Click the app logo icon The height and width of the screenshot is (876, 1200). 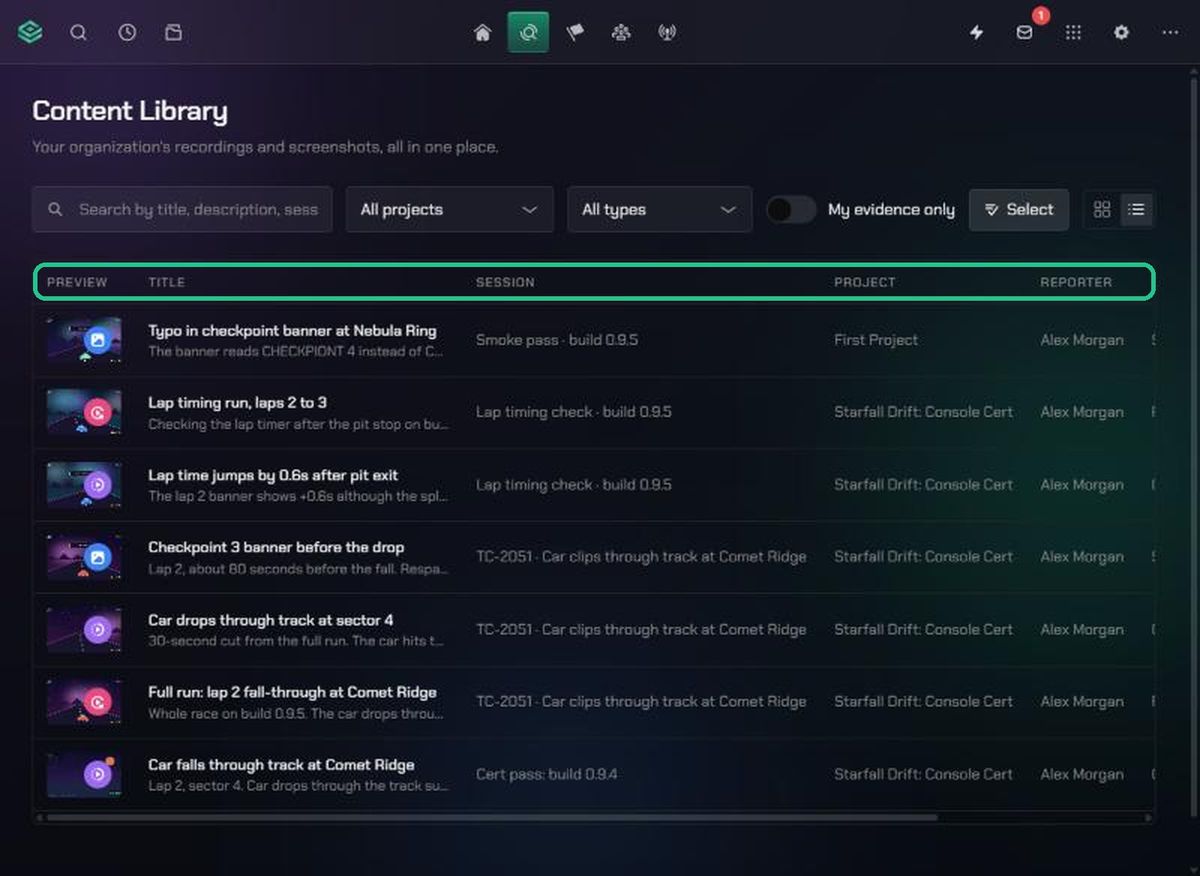[x=30, y=32]
